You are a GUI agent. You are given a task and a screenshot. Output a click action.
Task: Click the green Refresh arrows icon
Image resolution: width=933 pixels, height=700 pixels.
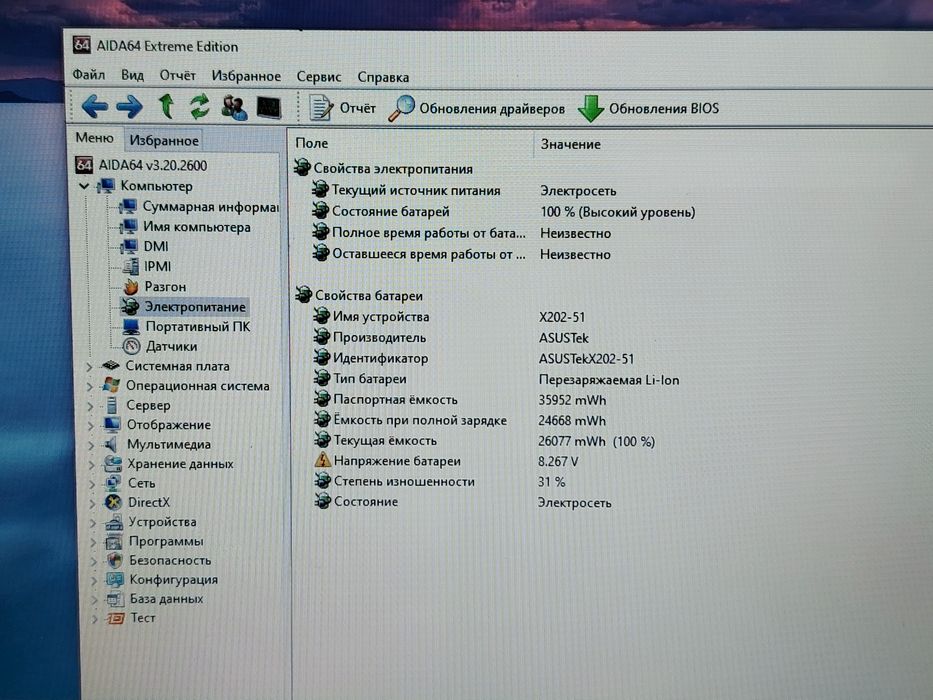(199, 107)
